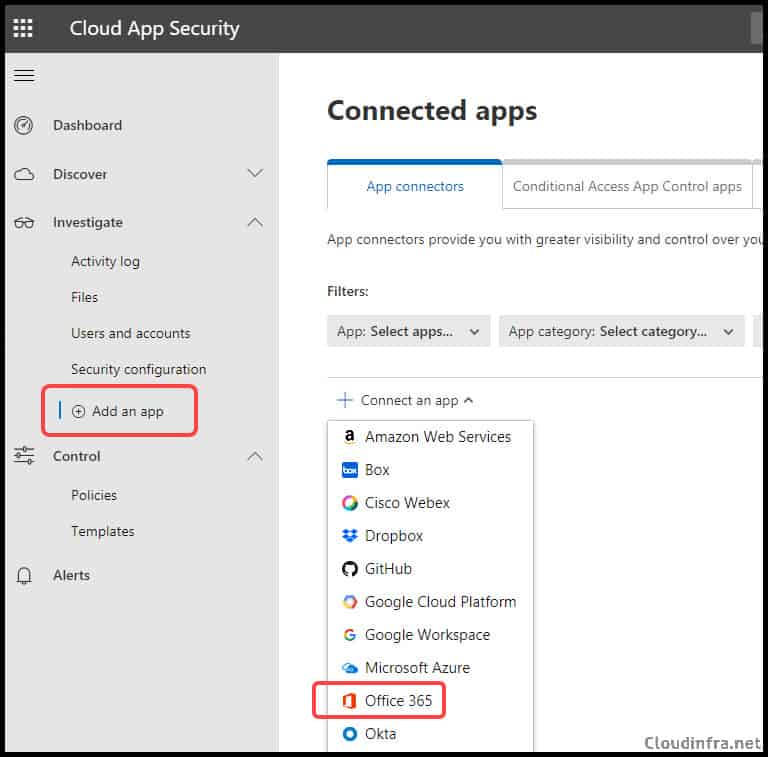Collapse the Connect an app caret

(x=468, y=401)
